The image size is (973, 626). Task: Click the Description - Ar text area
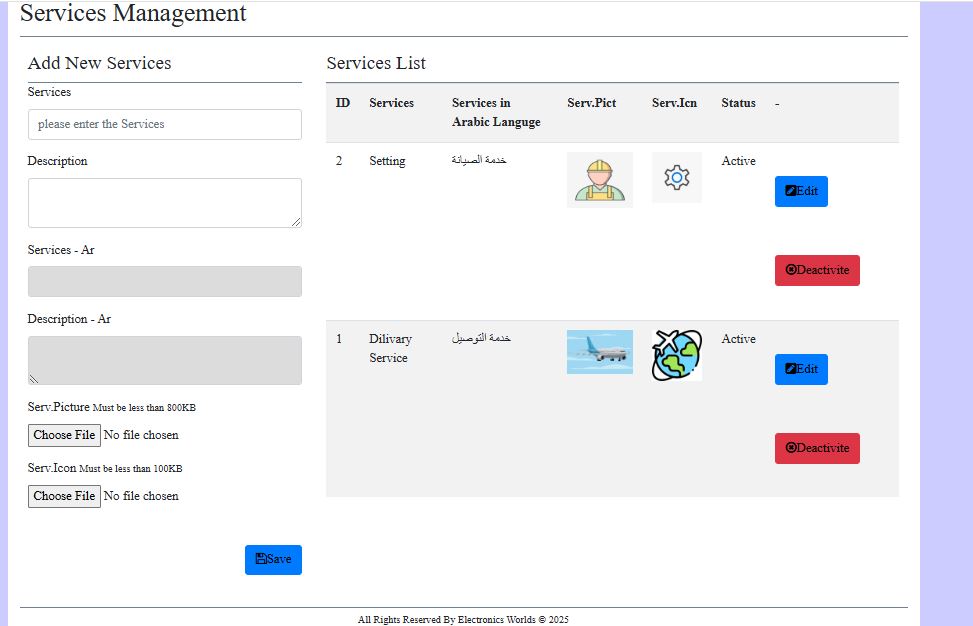pos(164,360)
